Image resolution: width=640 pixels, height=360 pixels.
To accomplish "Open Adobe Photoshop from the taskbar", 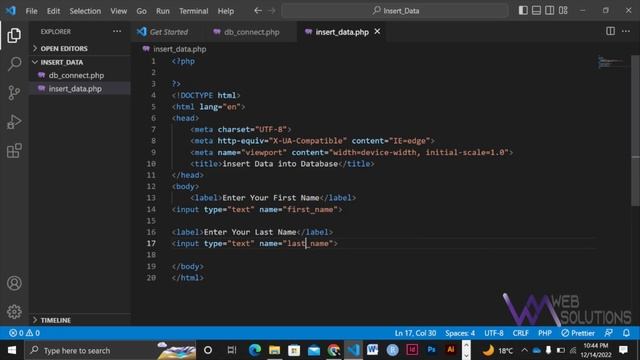I will [431, 350].
